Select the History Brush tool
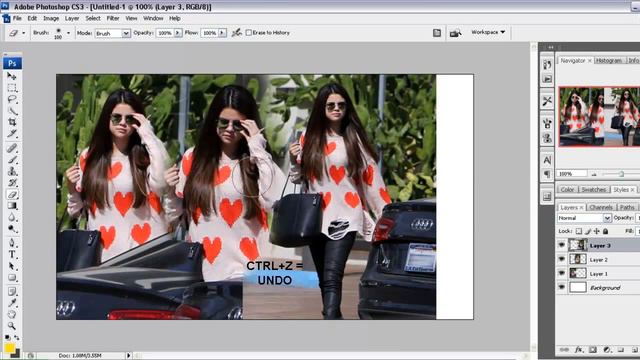Screen dimensions: 640x360 tap(12, 182)
